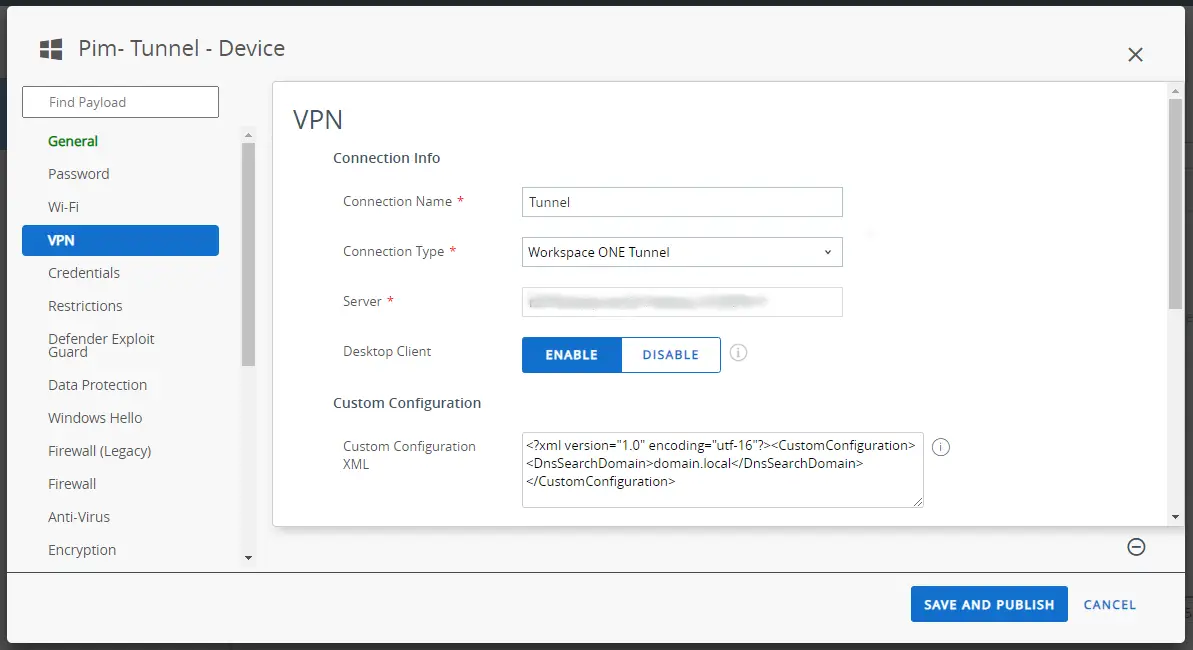Click the Windows logo icon beside profile title
1193x650 pixels.
[51, 49]
